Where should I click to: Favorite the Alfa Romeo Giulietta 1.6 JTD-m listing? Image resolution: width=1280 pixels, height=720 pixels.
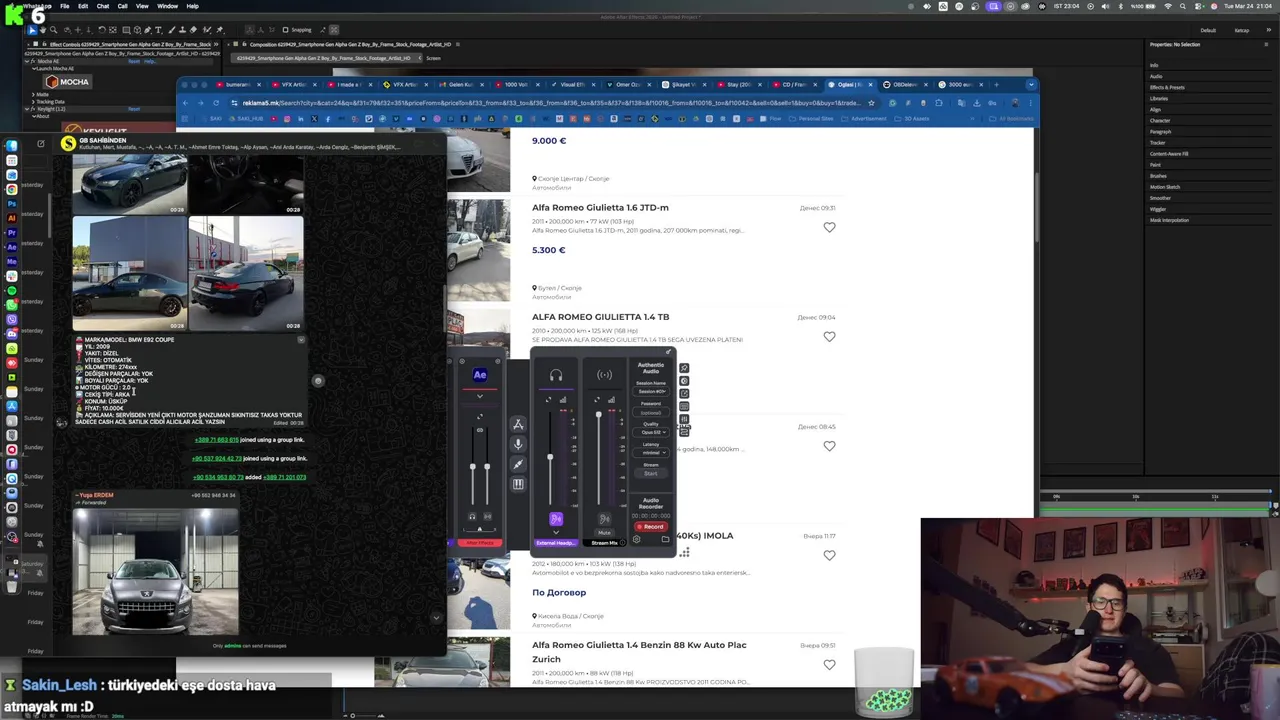(829, 228)
